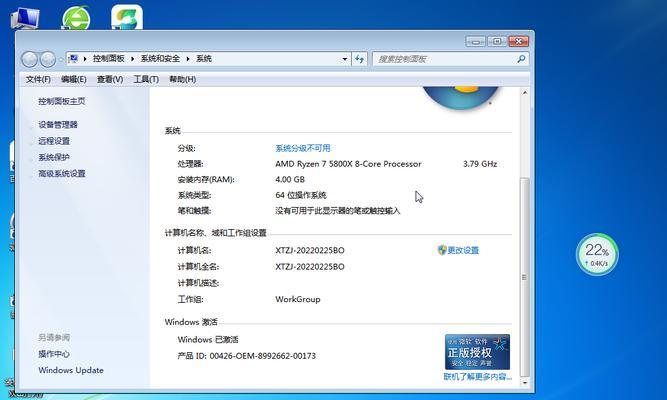Screen dimensions: 667x400
Task: Click the 系统分级不可用 link
Action: [302, 148]
